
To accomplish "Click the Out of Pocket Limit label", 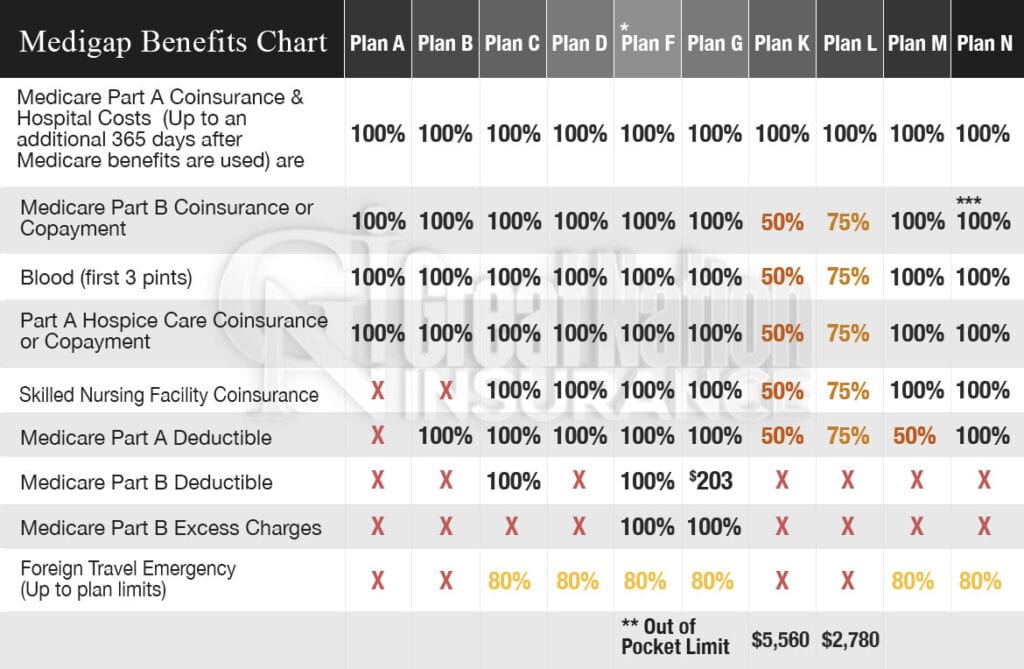I will tap(675, 636).
